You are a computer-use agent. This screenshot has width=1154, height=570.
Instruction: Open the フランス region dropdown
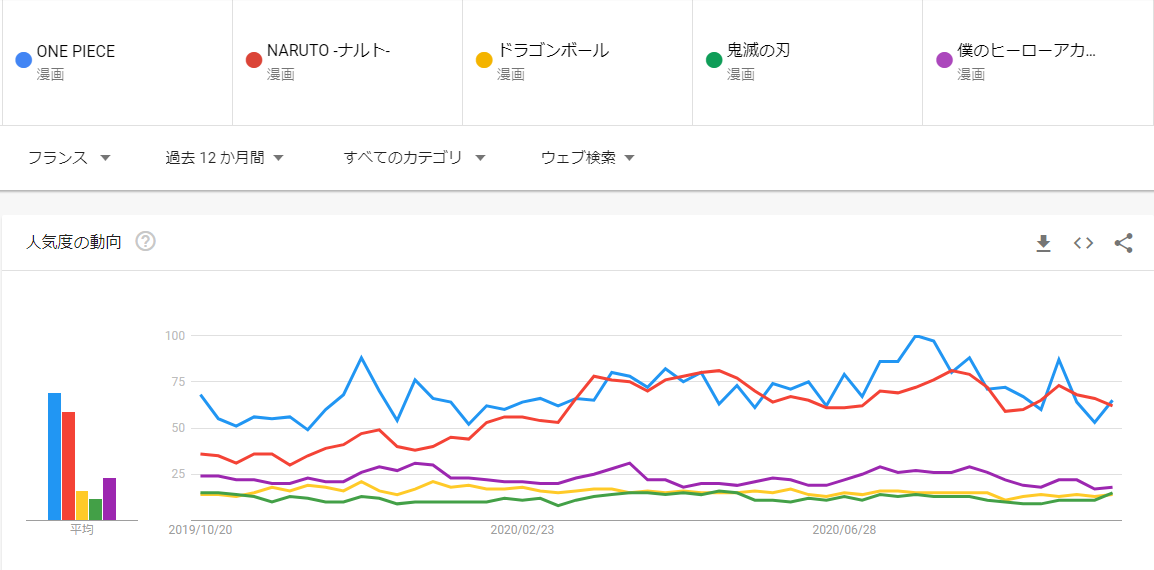coord(68,158)
